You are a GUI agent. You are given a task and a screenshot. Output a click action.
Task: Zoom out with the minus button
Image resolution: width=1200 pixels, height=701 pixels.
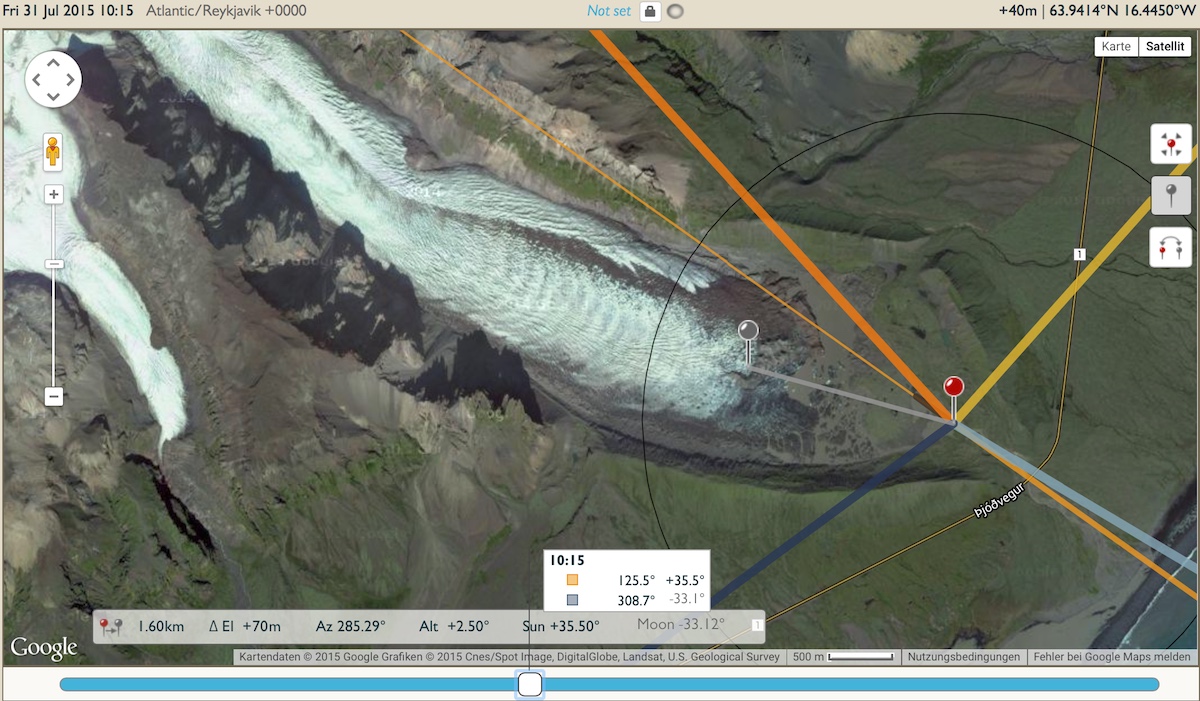pyautogui.click(x=54, y=397)
